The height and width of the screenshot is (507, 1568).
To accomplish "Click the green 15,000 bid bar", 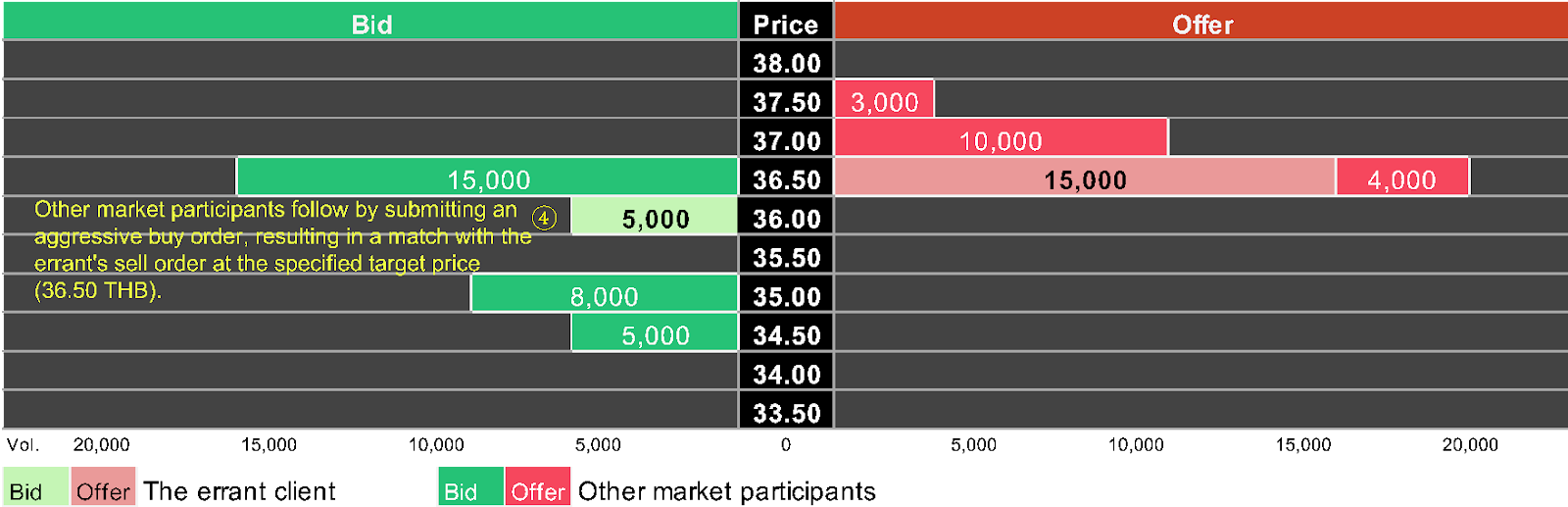I will [488, 178].
